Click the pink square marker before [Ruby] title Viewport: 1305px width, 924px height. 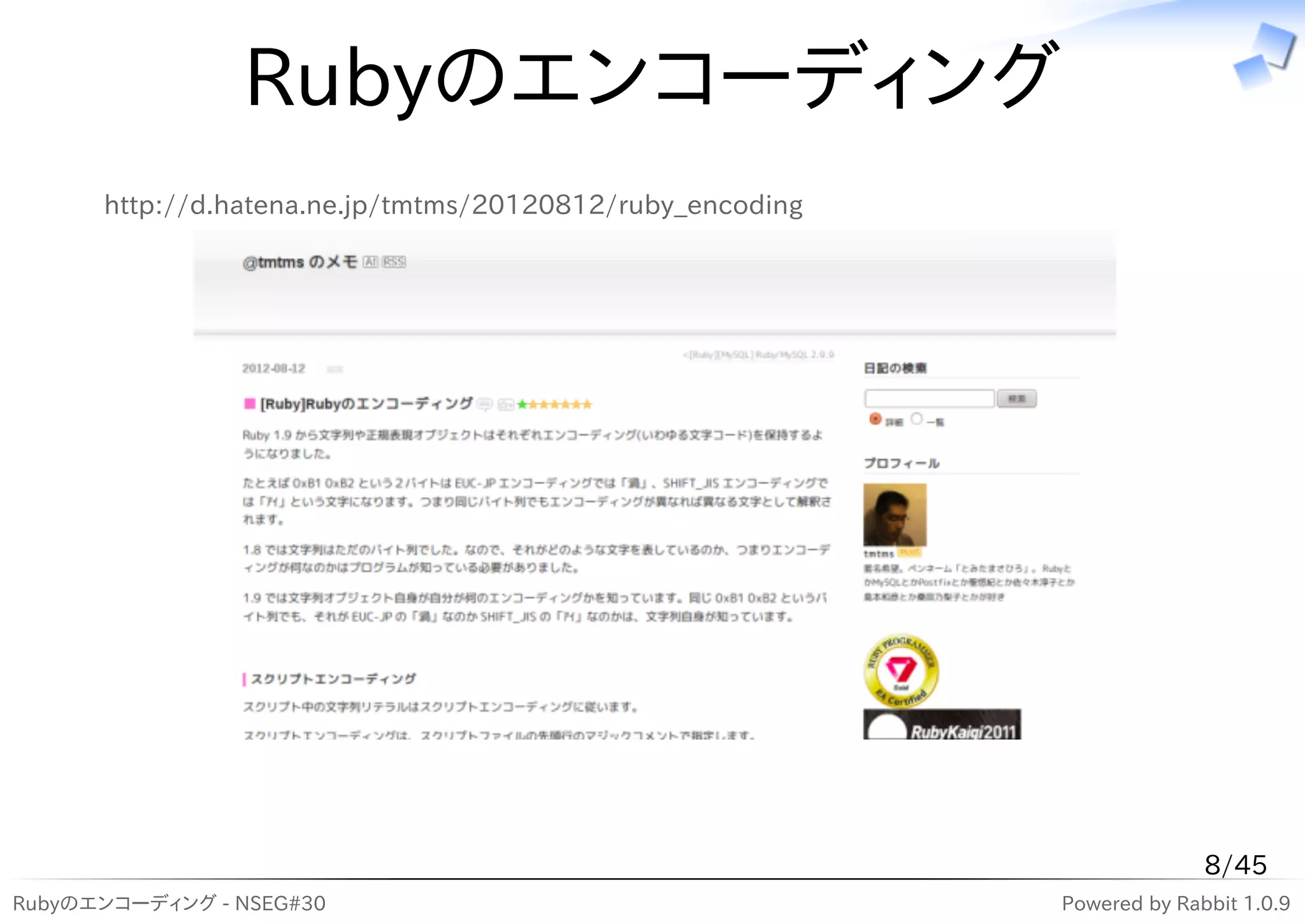pos(250,403)
